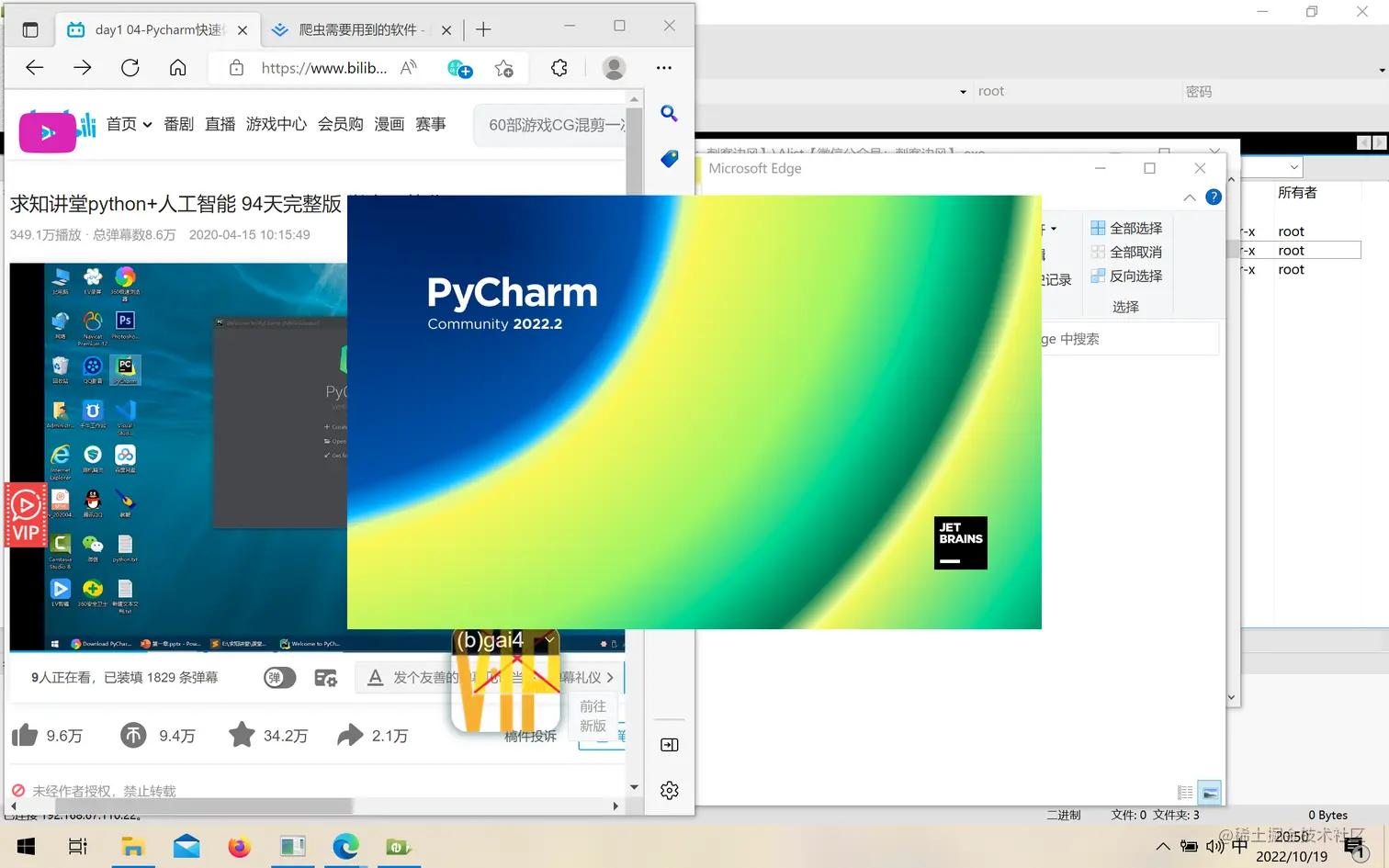Favorite the video with the star icon
The height and width of the screenshot is (868, 1389).
(x=242, y=735)
